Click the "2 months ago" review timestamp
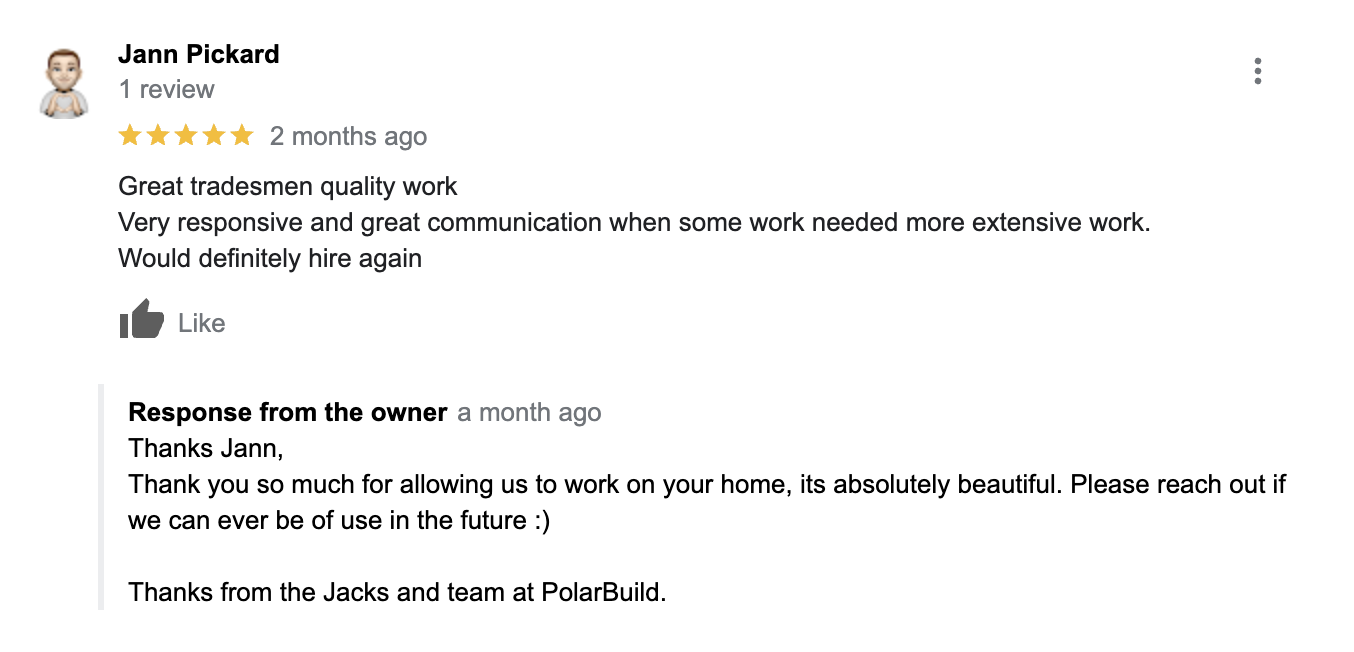Screen dimensions: 1354x652 tap(348, 137)
